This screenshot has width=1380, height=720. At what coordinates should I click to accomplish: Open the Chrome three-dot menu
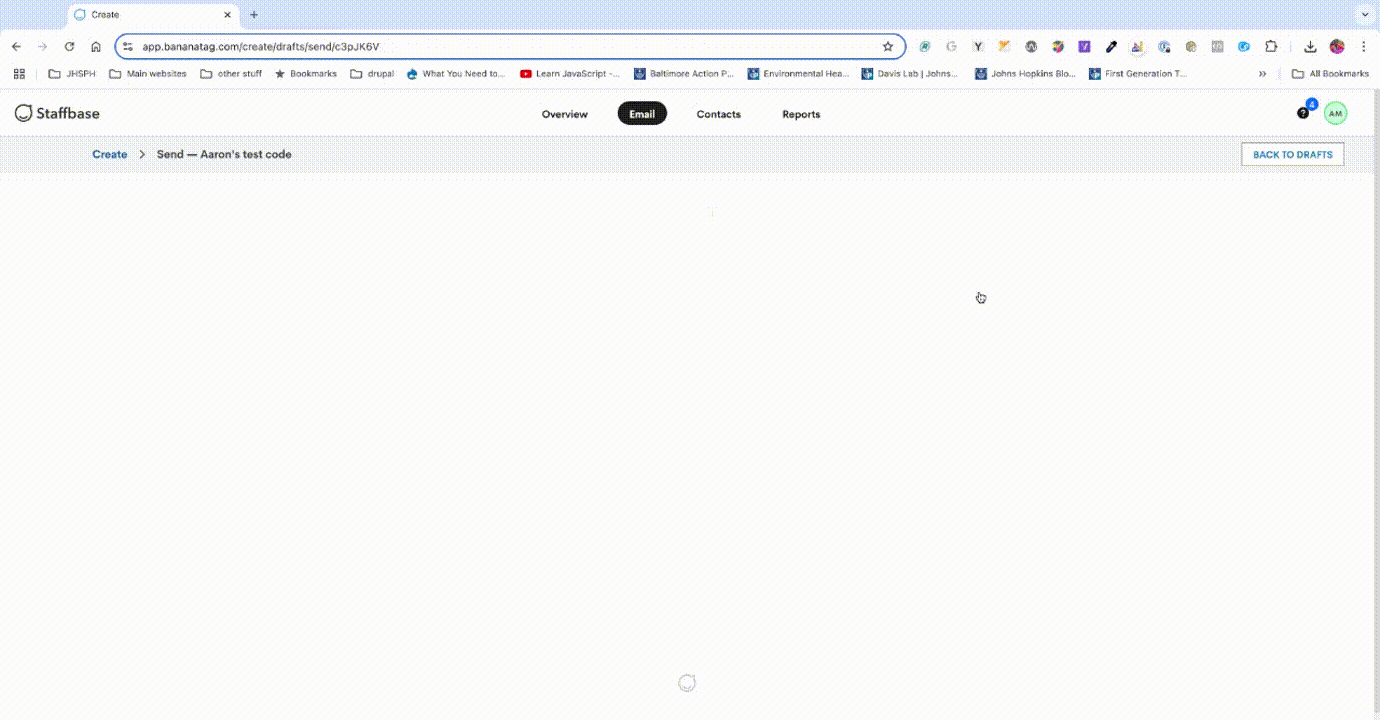click(1363, 46)
